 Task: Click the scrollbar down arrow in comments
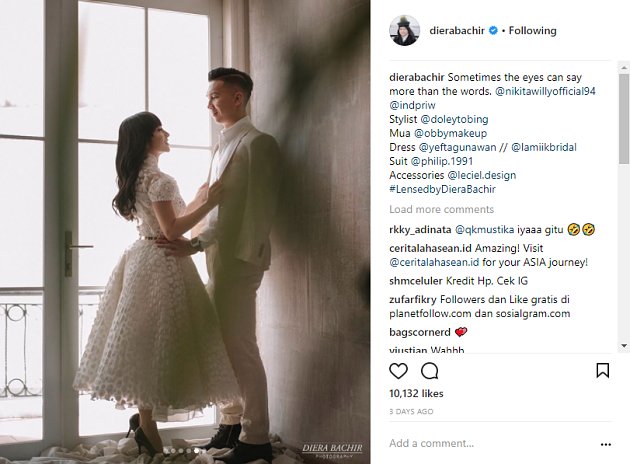click(624, 345)
